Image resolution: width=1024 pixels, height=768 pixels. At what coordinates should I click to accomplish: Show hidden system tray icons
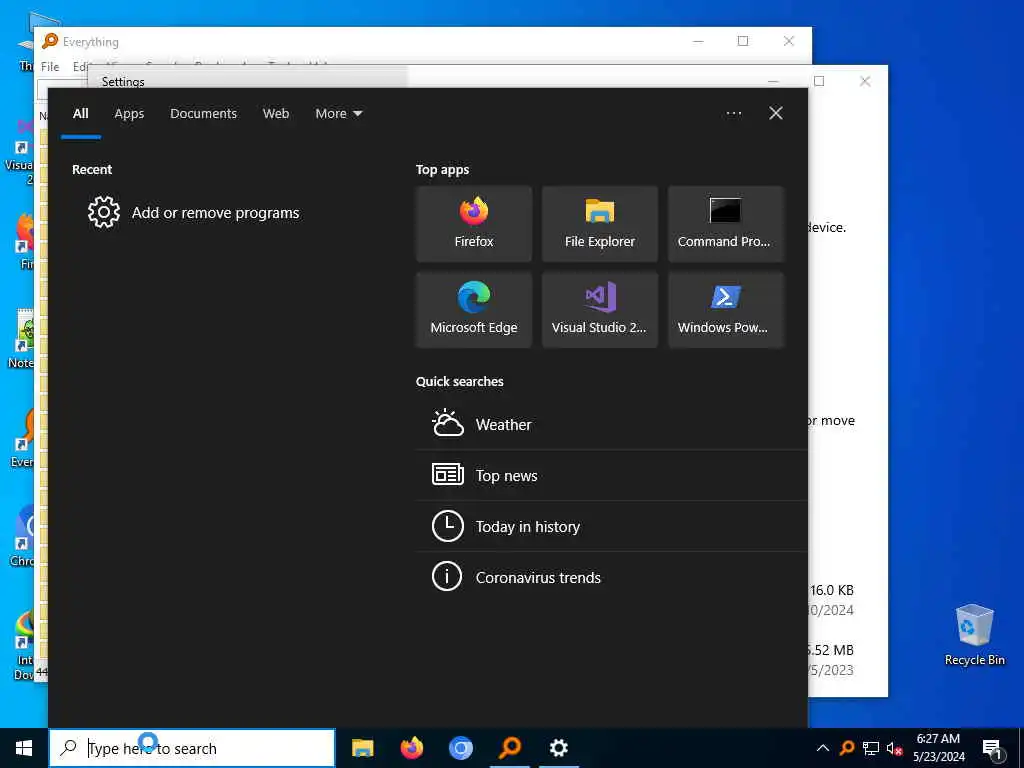point(823,748)
